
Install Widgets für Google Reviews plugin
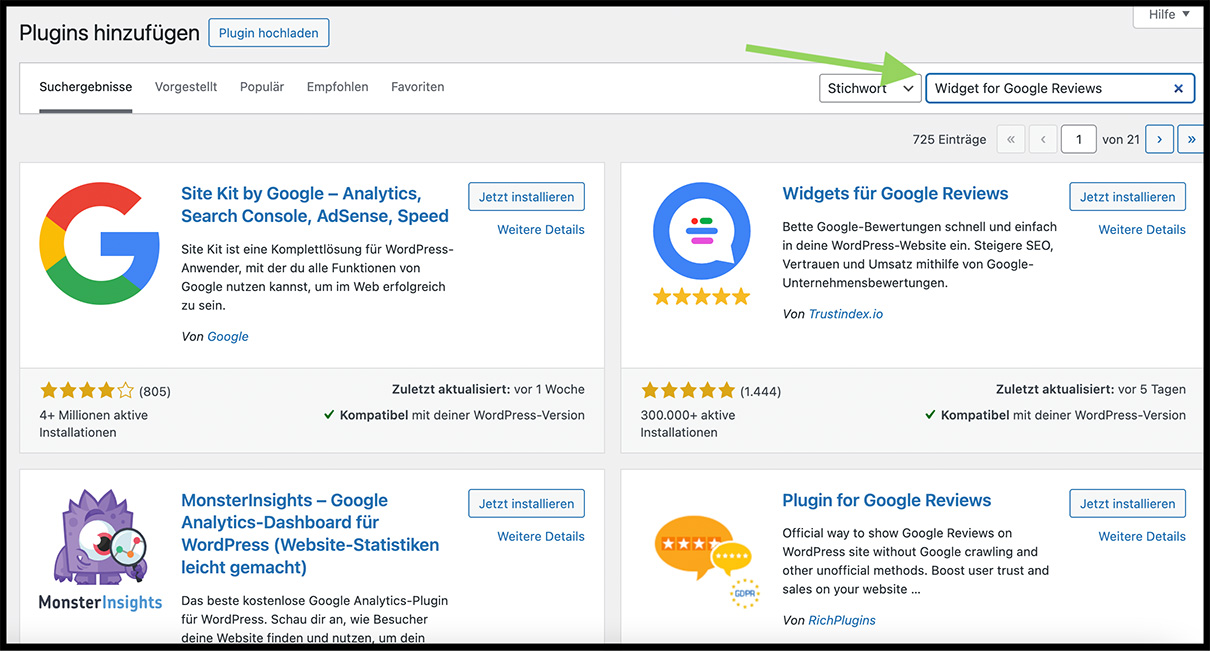[1127, 197]
